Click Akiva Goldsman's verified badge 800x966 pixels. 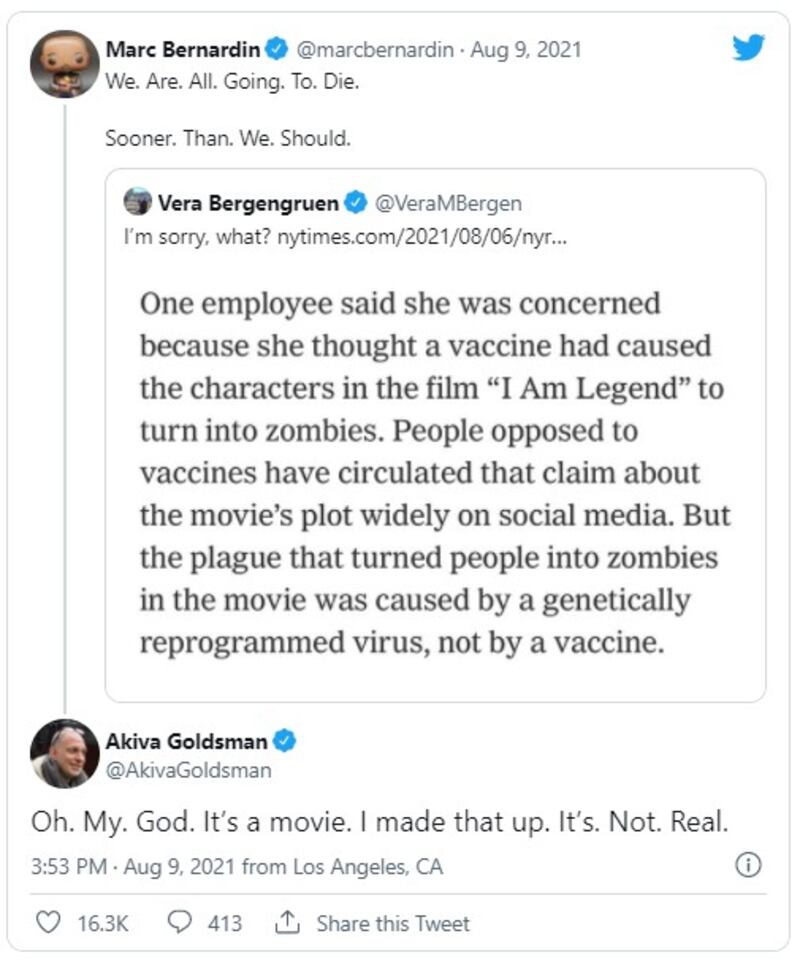click(286, 742)
